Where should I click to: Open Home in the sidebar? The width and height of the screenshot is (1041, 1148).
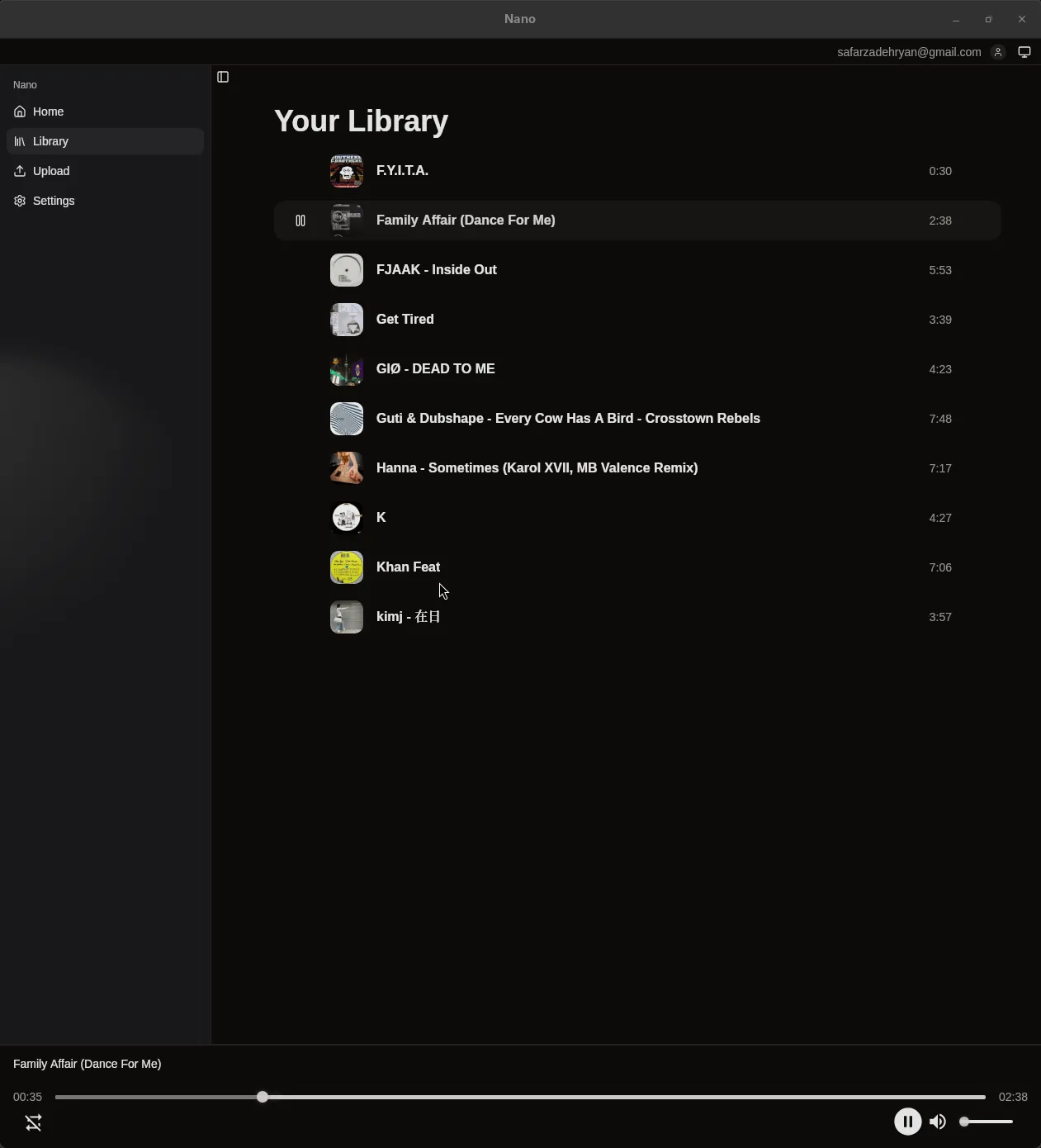[x=49, y=111]
